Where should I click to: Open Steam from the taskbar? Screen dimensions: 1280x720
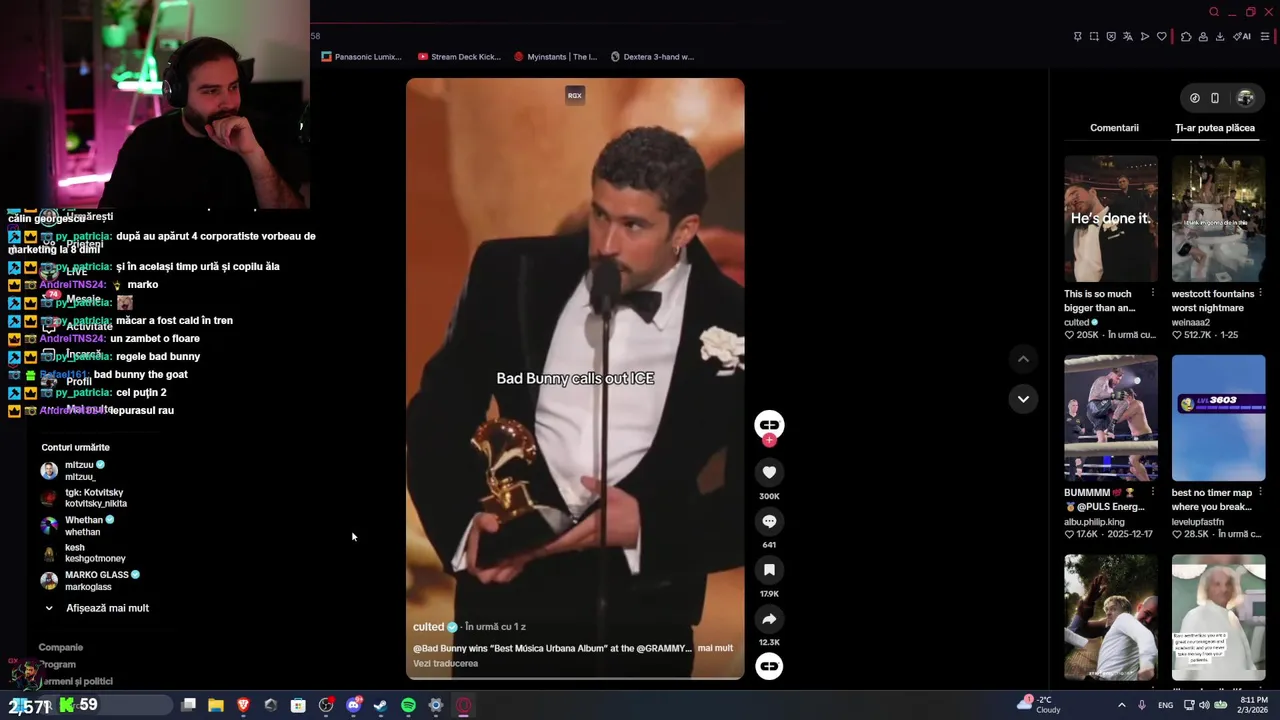[380, 706]
